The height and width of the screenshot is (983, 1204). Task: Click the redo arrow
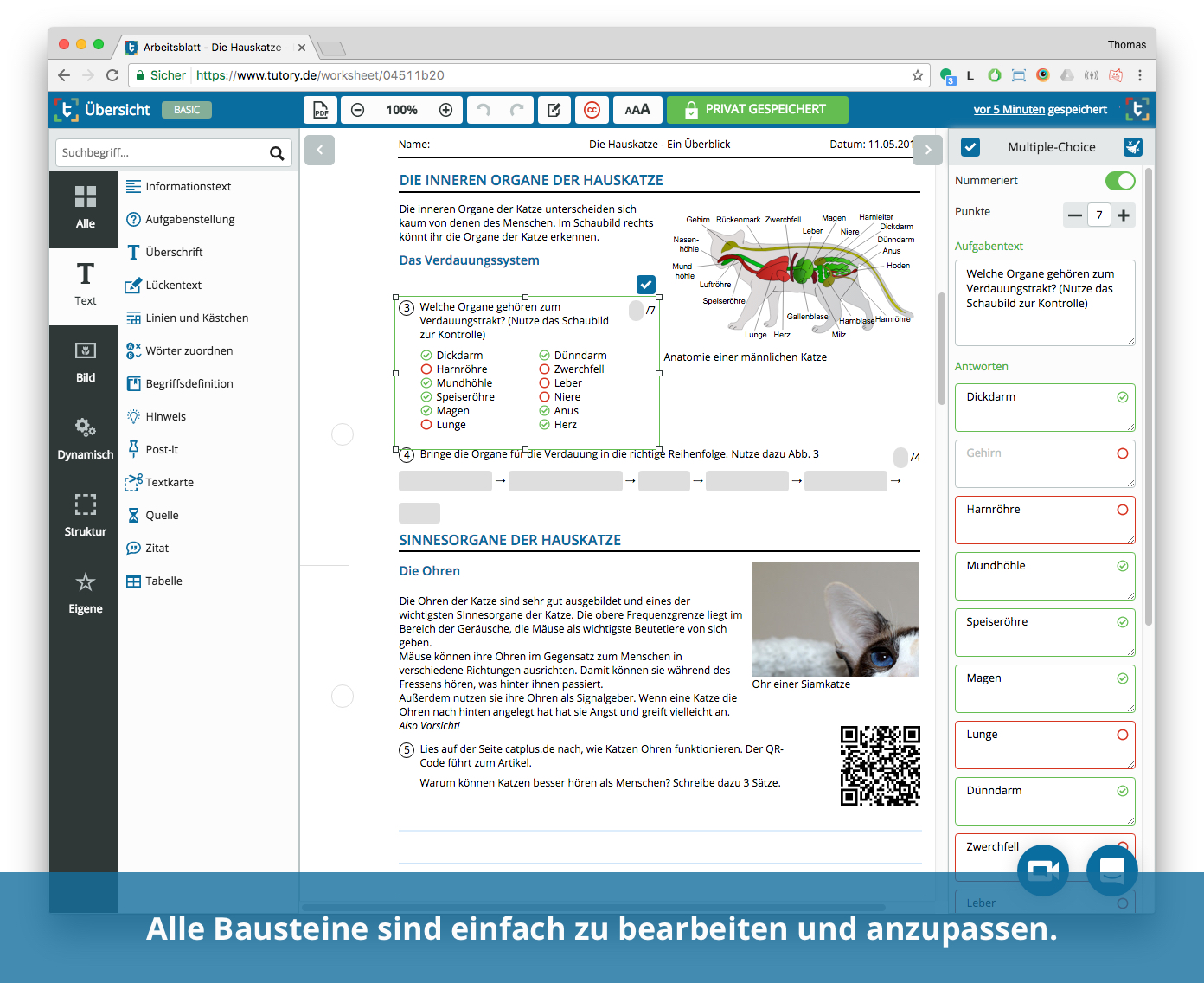click(516, 110)
